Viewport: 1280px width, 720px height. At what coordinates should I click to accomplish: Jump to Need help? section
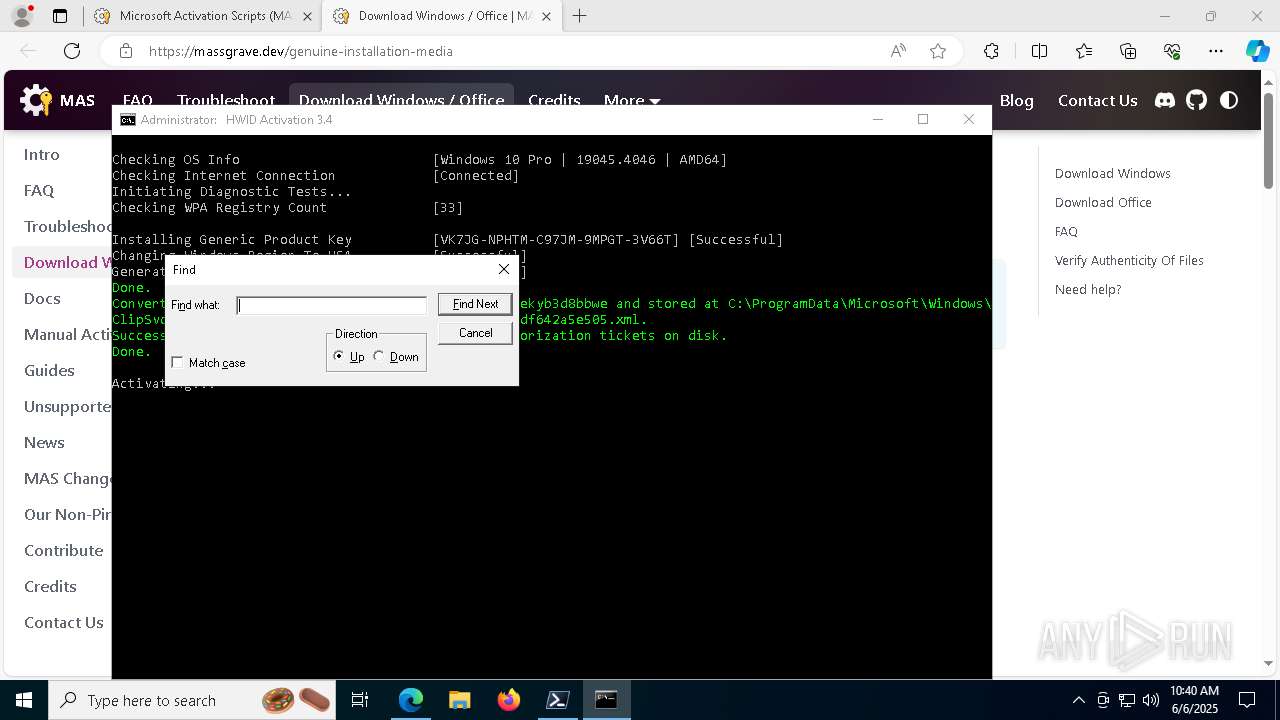click(x=1088, y=289)
